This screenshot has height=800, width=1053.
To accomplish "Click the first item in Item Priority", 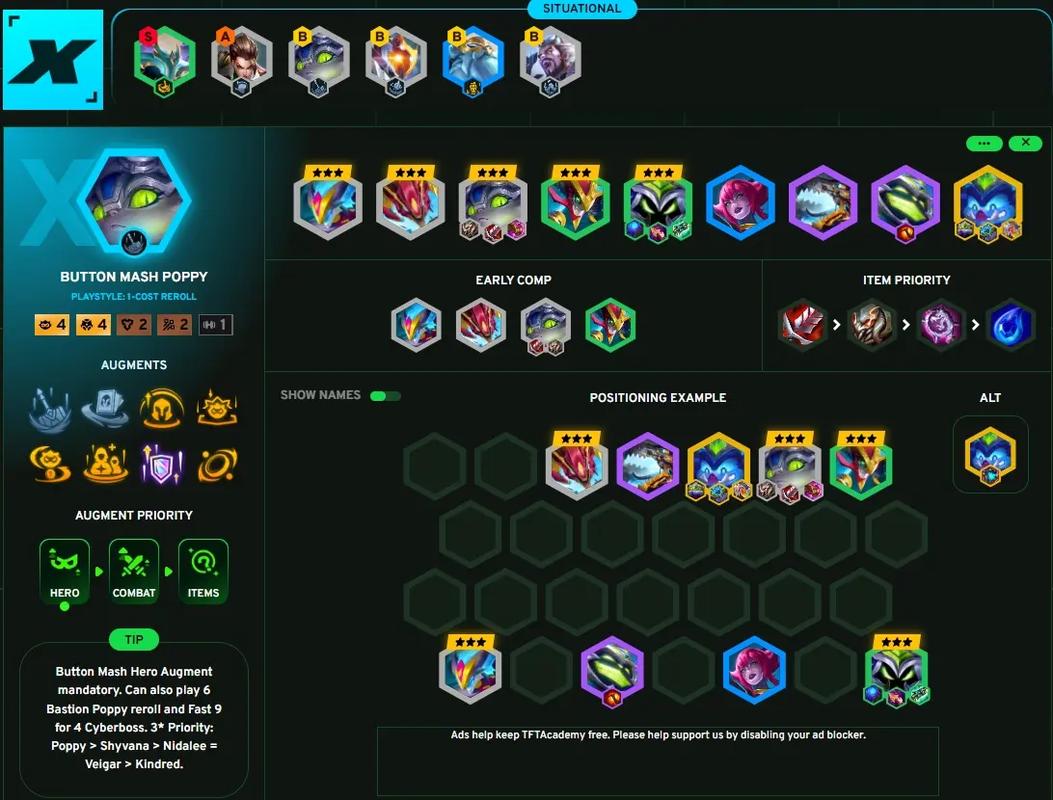I will (x=802, y=324).
